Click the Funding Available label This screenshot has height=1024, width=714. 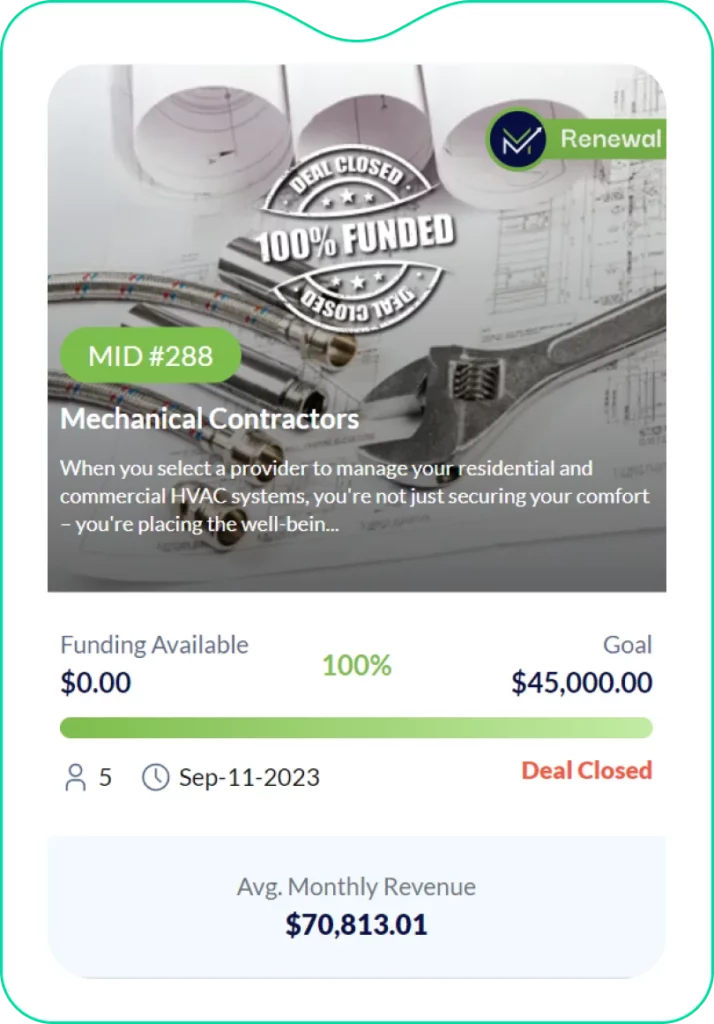154,645
